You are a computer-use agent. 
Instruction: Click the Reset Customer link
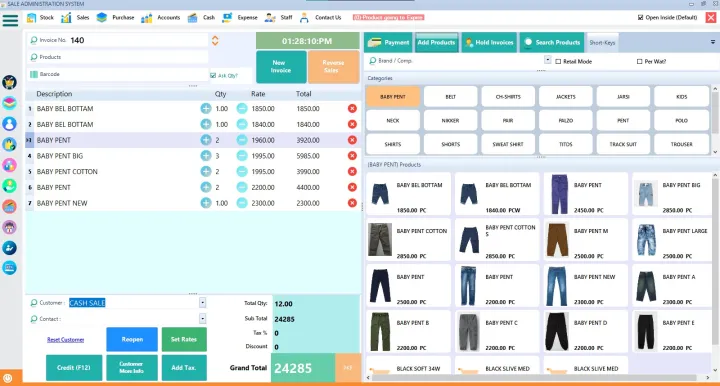66,340
